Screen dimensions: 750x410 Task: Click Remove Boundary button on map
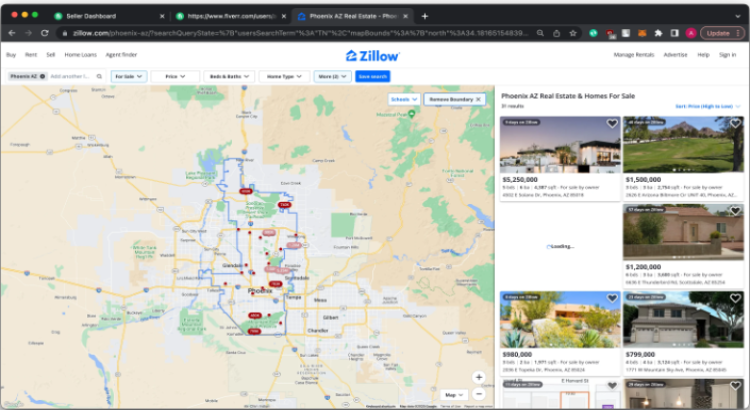456,99
